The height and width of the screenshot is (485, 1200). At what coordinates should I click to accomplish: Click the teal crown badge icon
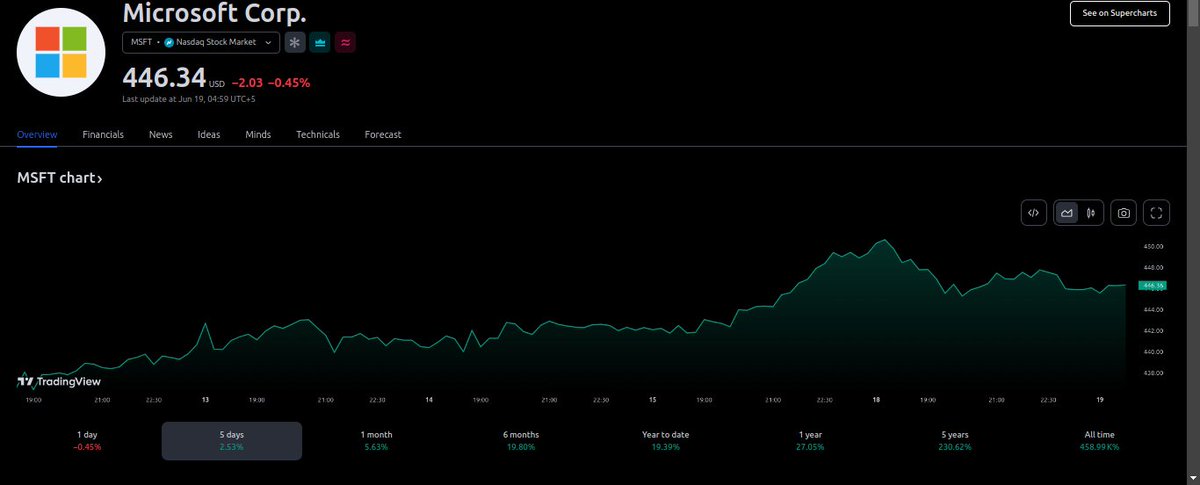pyautogui.click(x=321, y=42)
